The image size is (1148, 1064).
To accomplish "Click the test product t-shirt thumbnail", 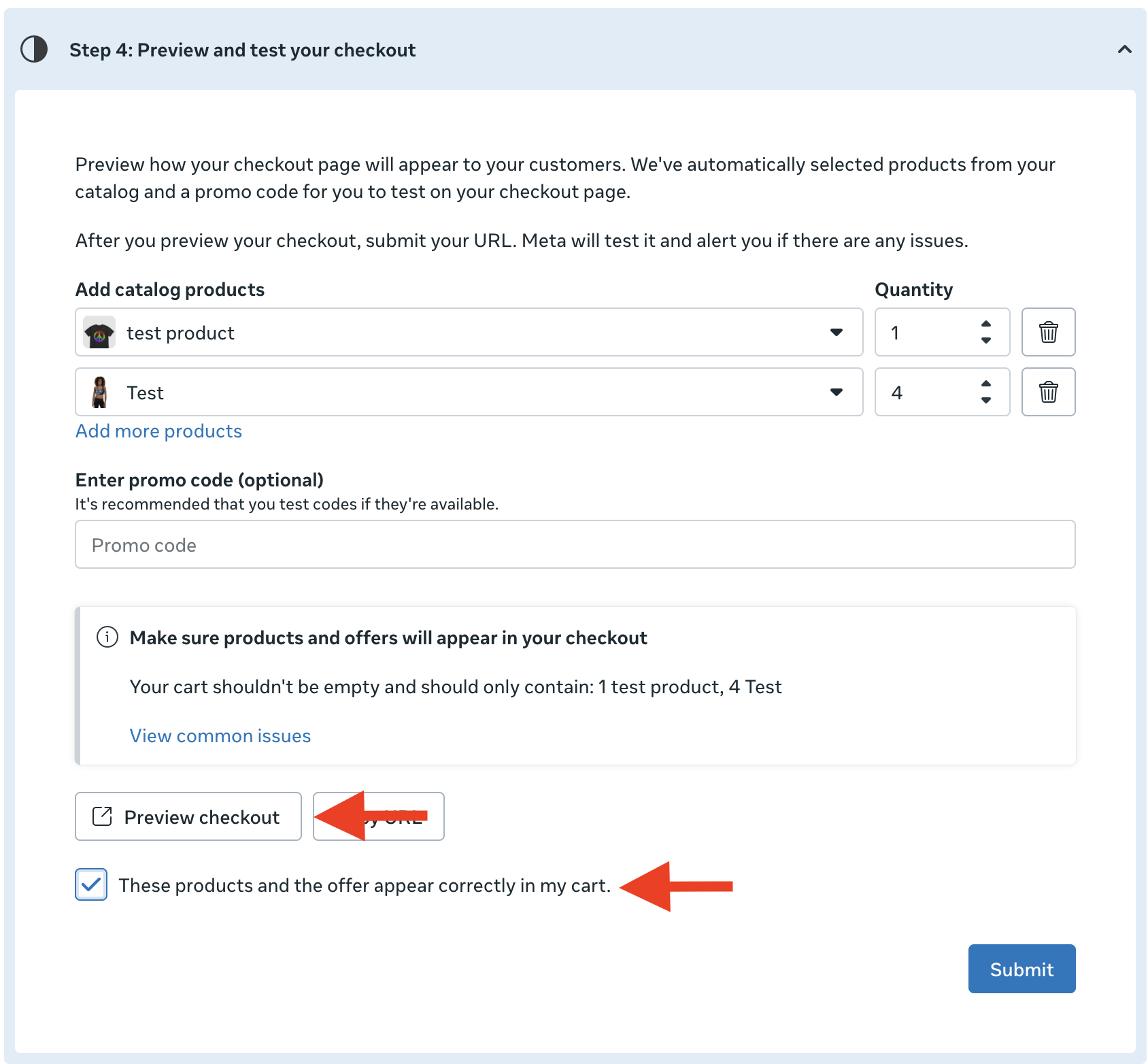I will pos(99,333).
